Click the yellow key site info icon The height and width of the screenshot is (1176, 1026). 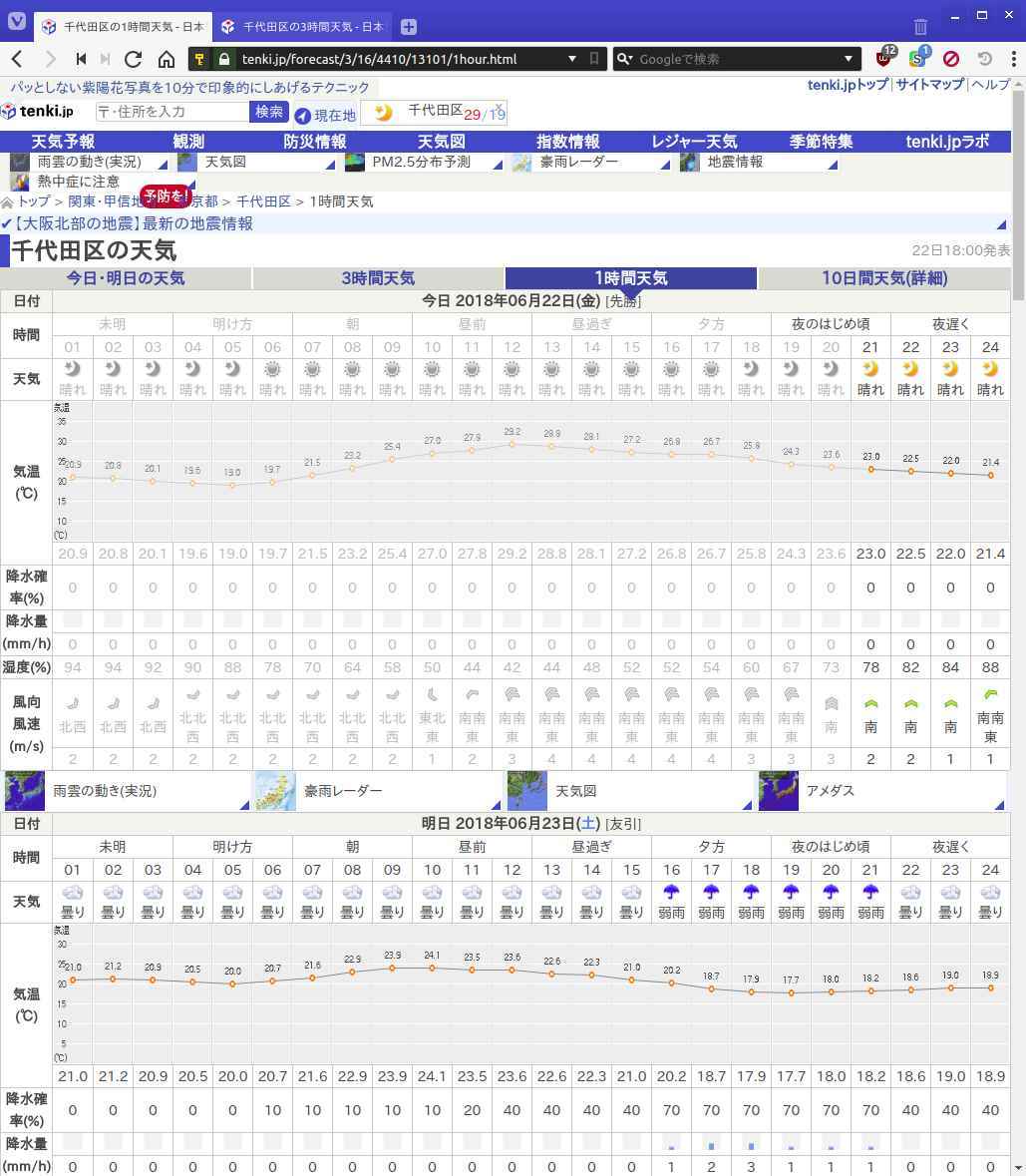click(x=199, y=59)
